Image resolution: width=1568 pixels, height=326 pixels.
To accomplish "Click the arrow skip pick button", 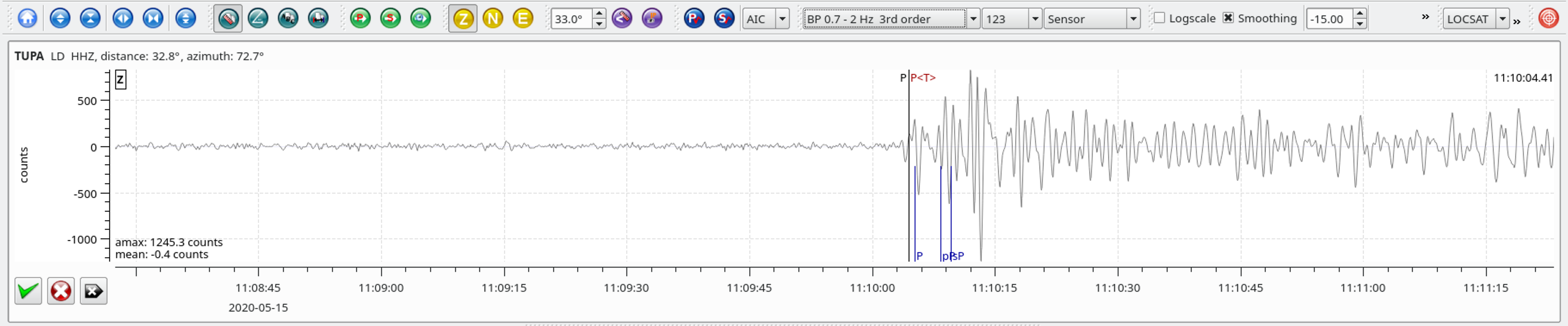I will click(x=93, y=291).
